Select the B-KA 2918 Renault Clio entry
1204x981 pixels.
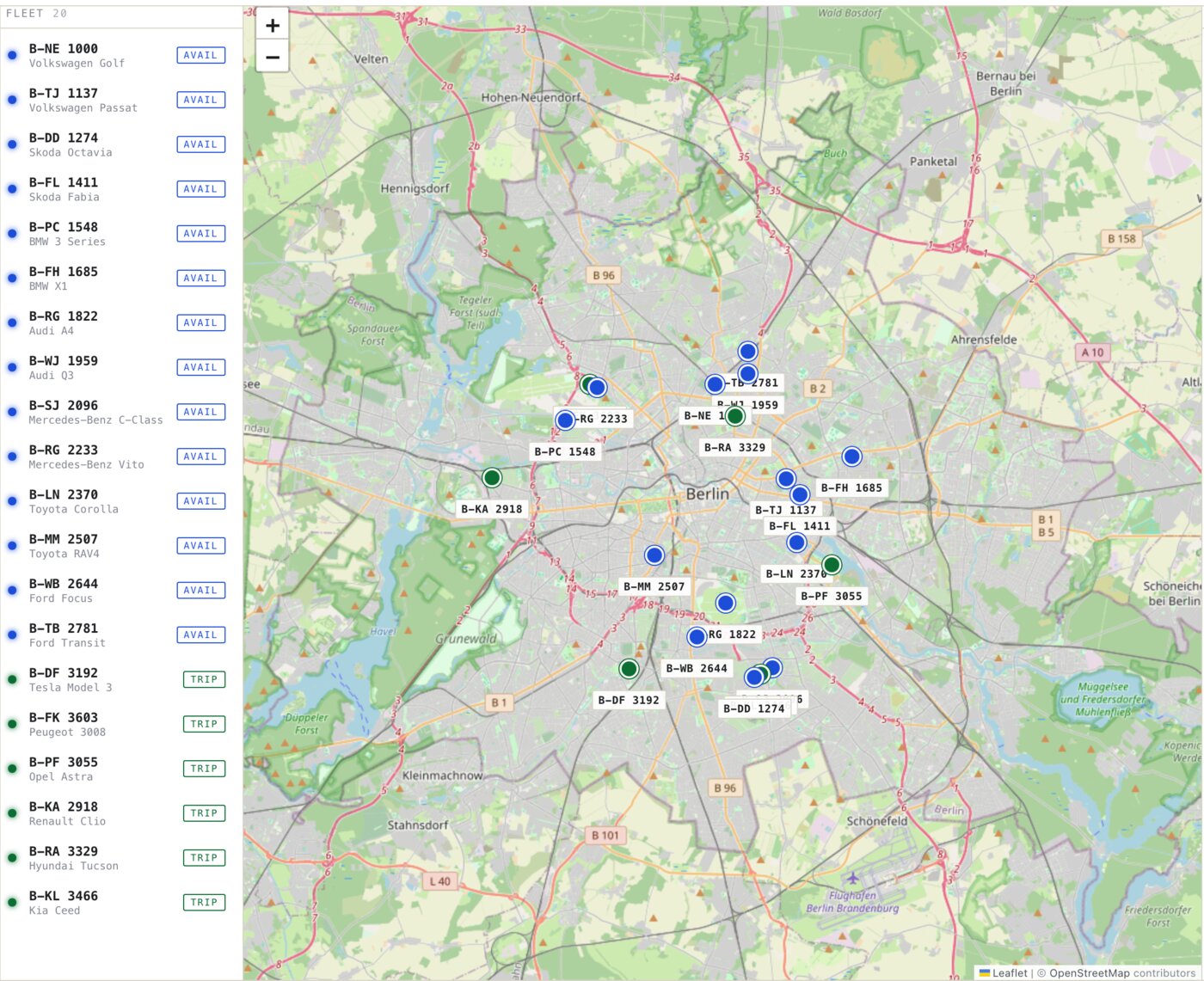121,813
